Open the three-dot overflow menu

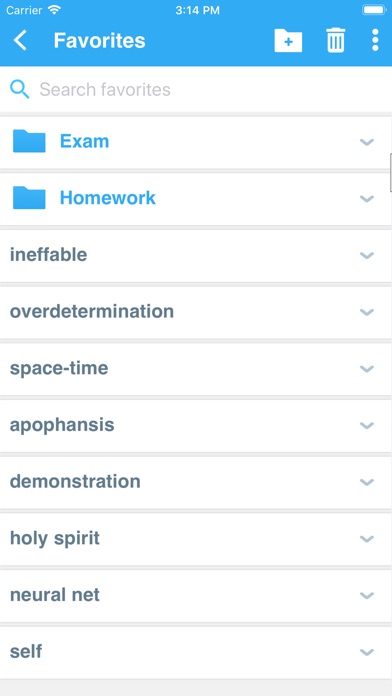375,40
